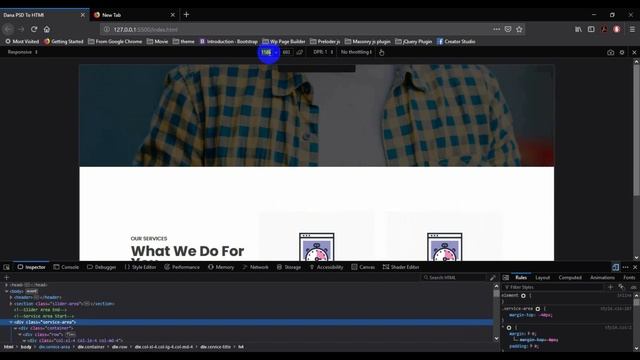Open the Style Editor tab
Image resolution: width=640 pixels, height=360 pixels.
pos(140,267)
